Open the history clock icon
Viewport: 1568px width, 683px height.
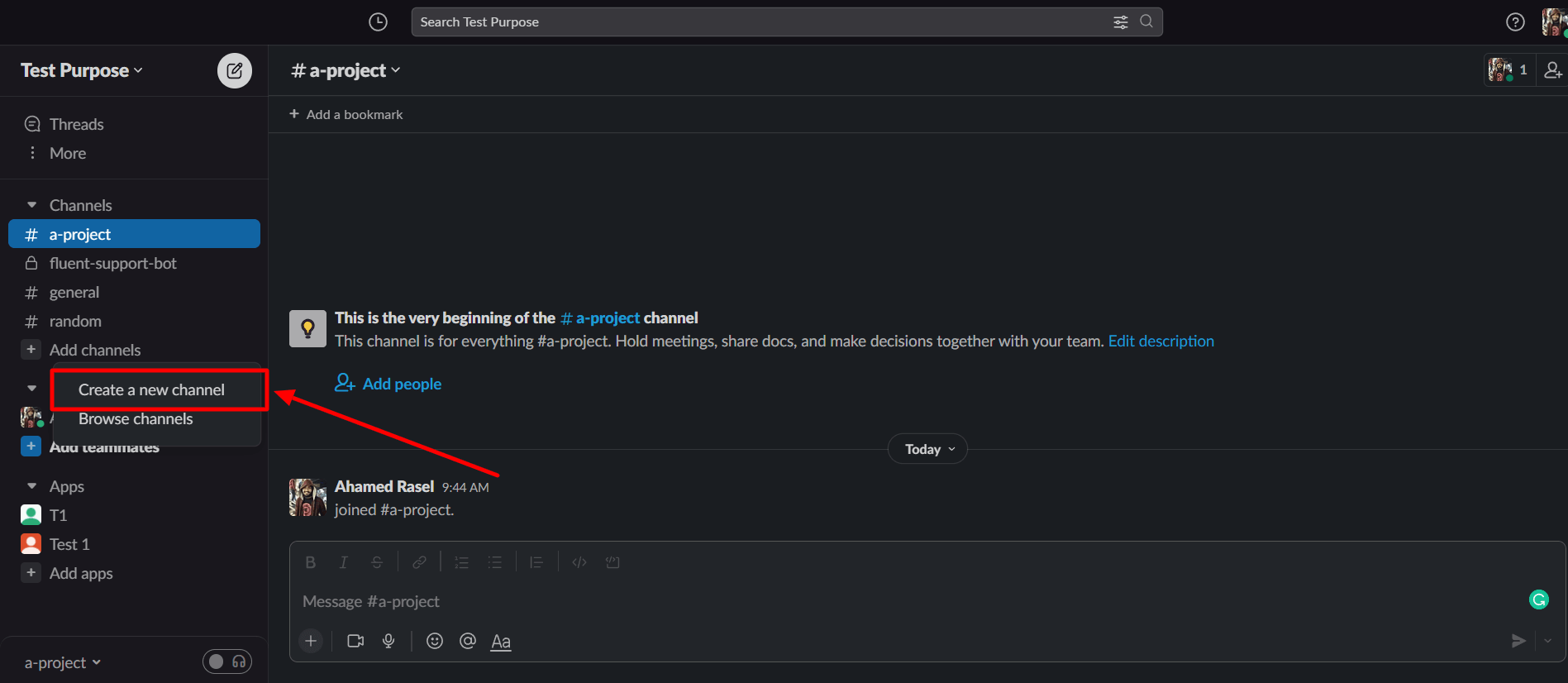click(378, 22)
